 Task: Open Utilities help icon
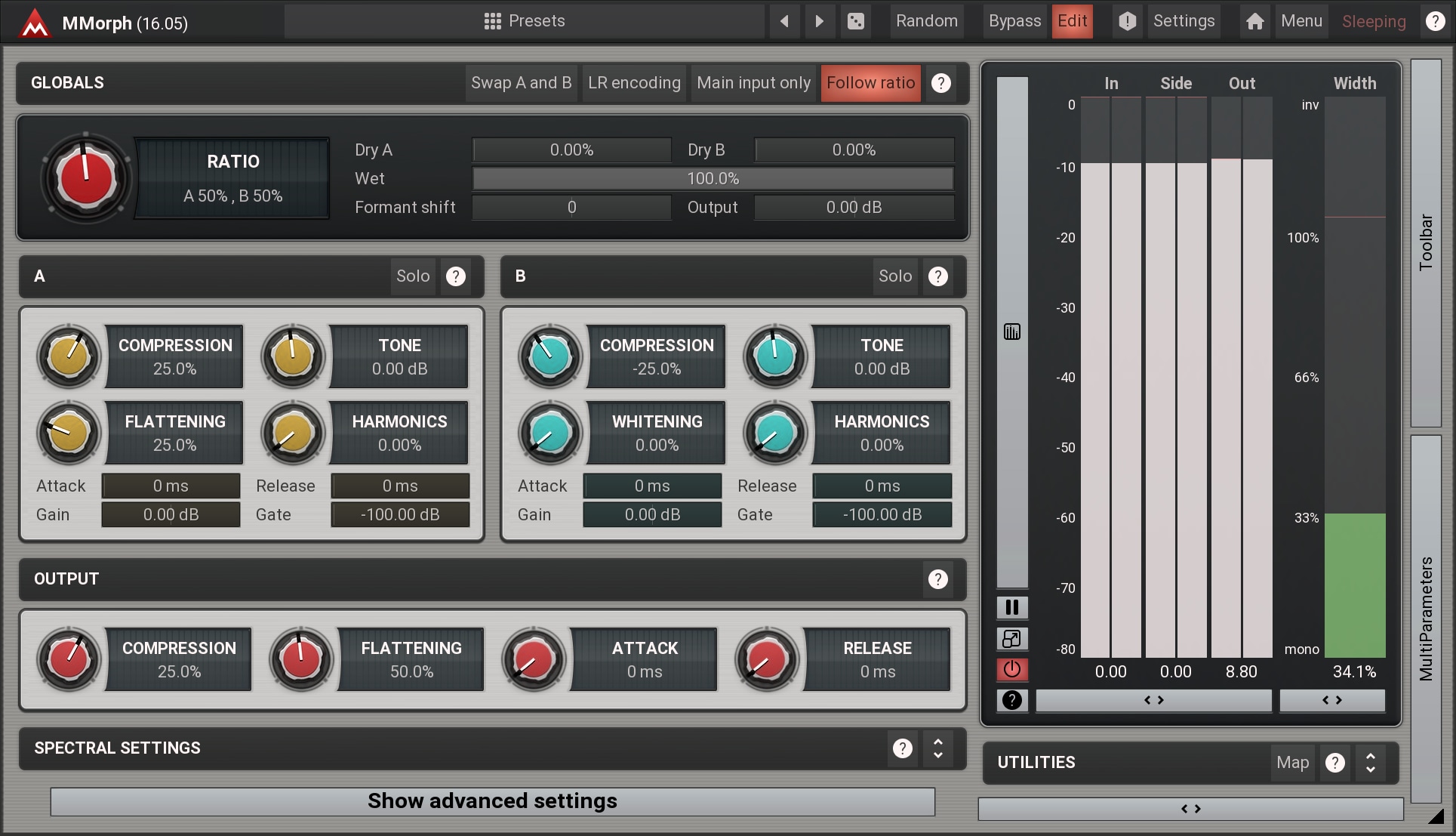(1335, 763)
